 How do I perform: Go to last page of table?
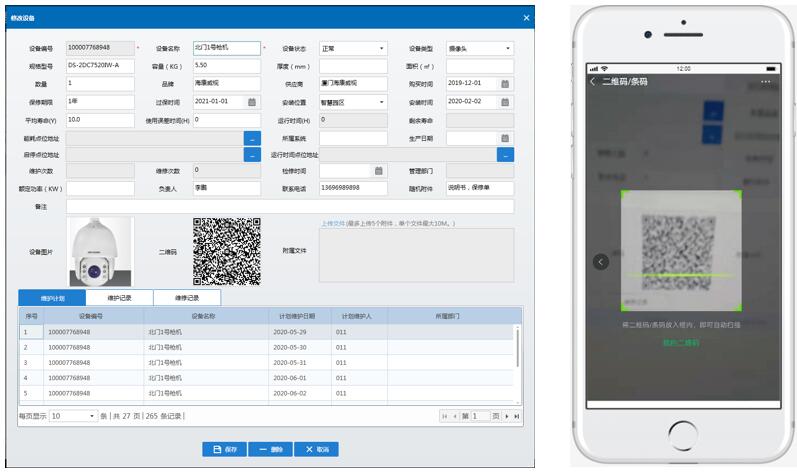point(516,416)
